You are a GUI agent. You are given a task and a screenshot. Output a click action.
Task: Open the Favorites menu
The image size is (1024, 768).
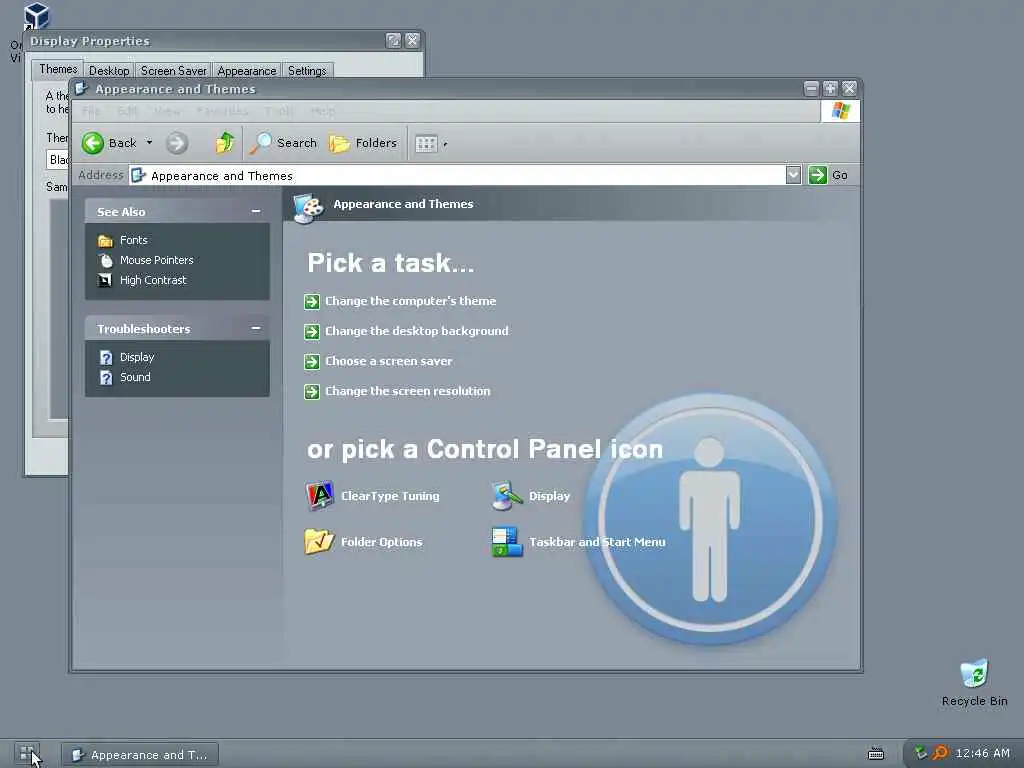pyautogui.click(x=222, y=111)
